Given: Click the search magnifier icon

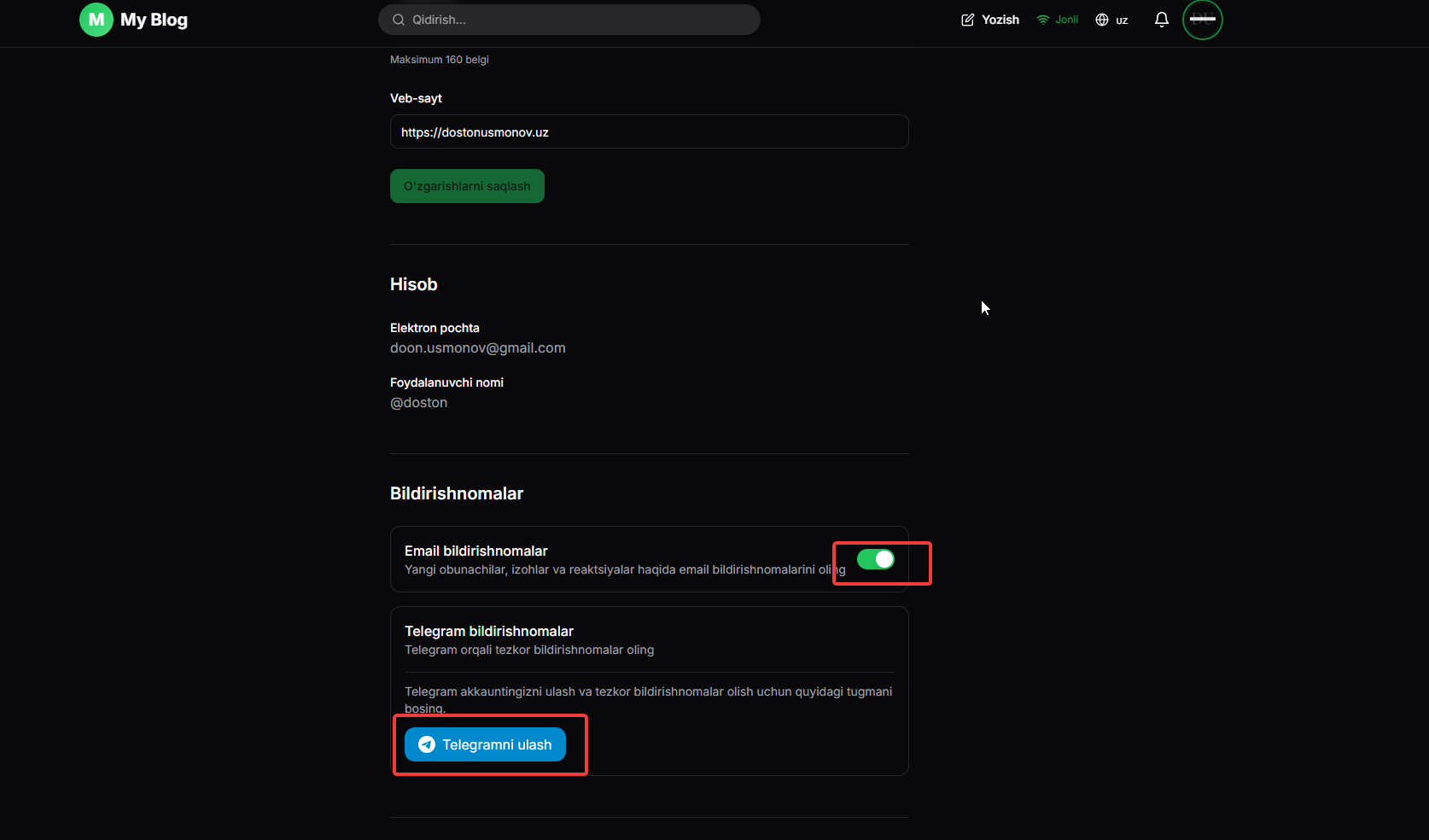Looking at the screenshot, I should point(399,20).
